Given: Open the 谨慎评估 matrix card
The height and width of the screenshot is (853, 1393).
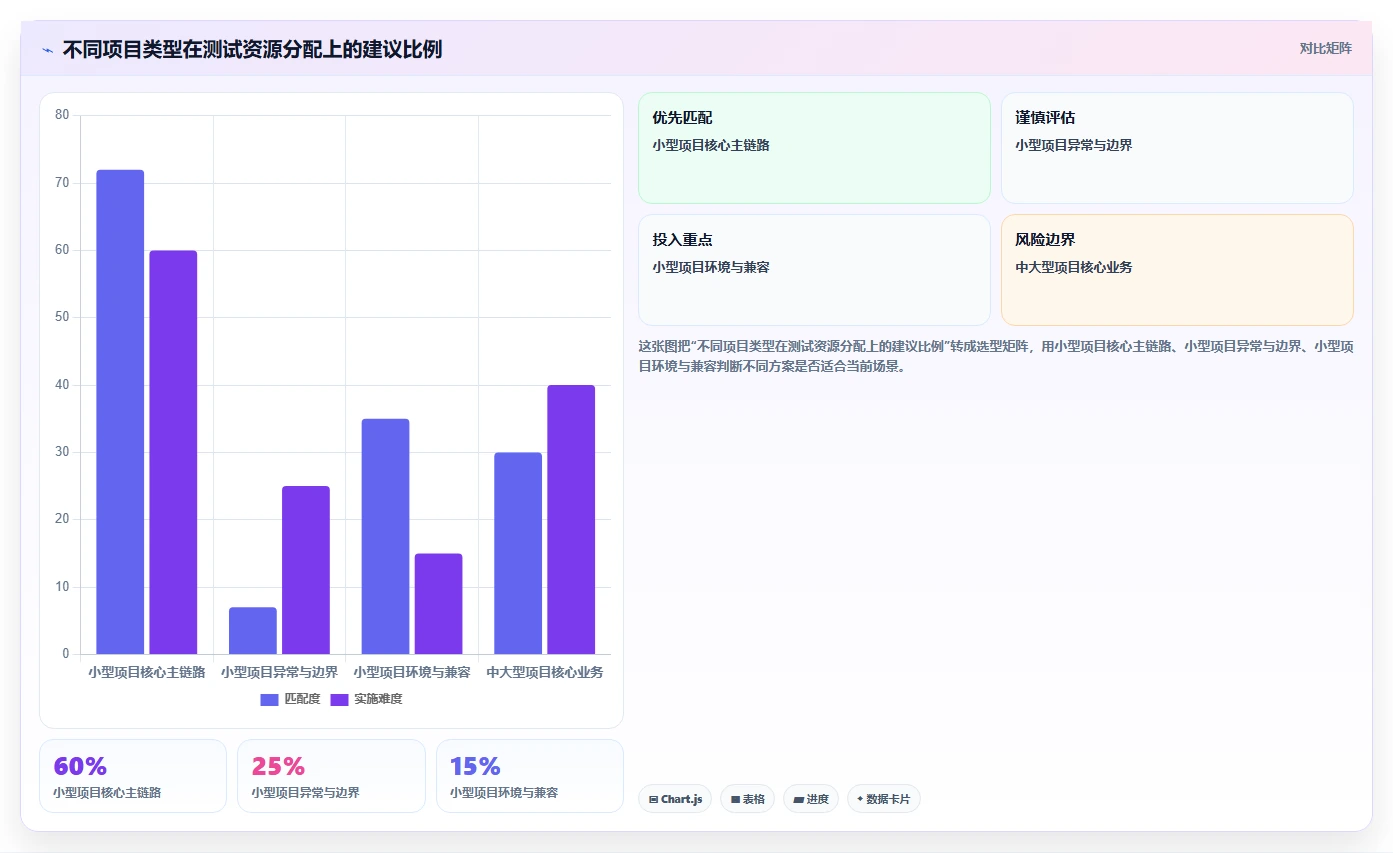Looking at the screenshot, I should pyautogui.click(x=1177, y=148).
